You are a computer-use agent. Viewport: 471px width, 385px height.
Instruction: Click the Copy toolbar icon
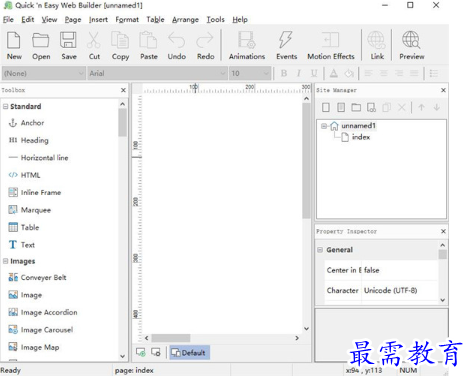[x=120, y=46]
